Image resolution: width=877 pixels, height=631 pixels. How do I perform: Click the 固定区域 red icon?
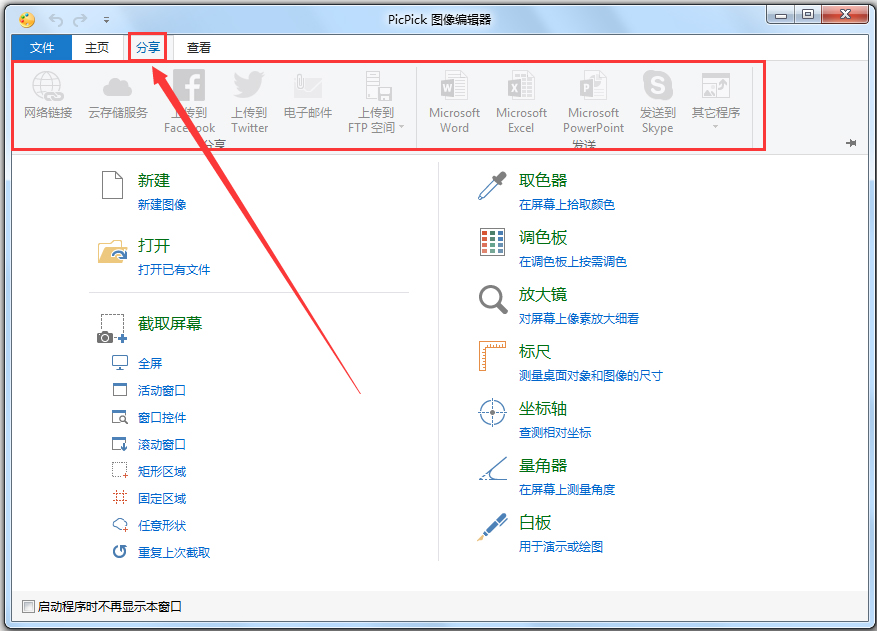point(120,497)
